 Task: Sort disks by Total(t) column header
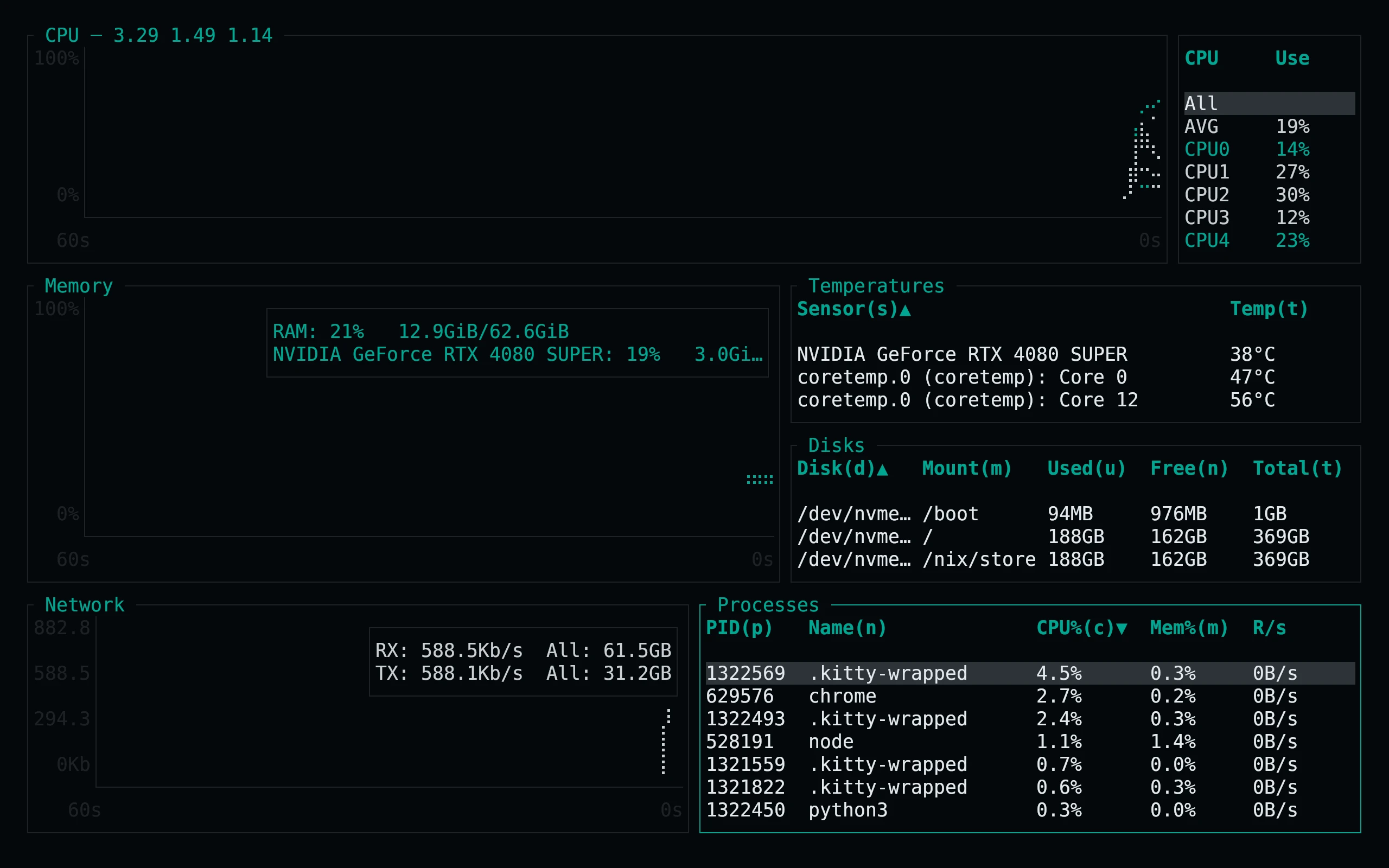pyautogui.click(x=1298, y=468)
